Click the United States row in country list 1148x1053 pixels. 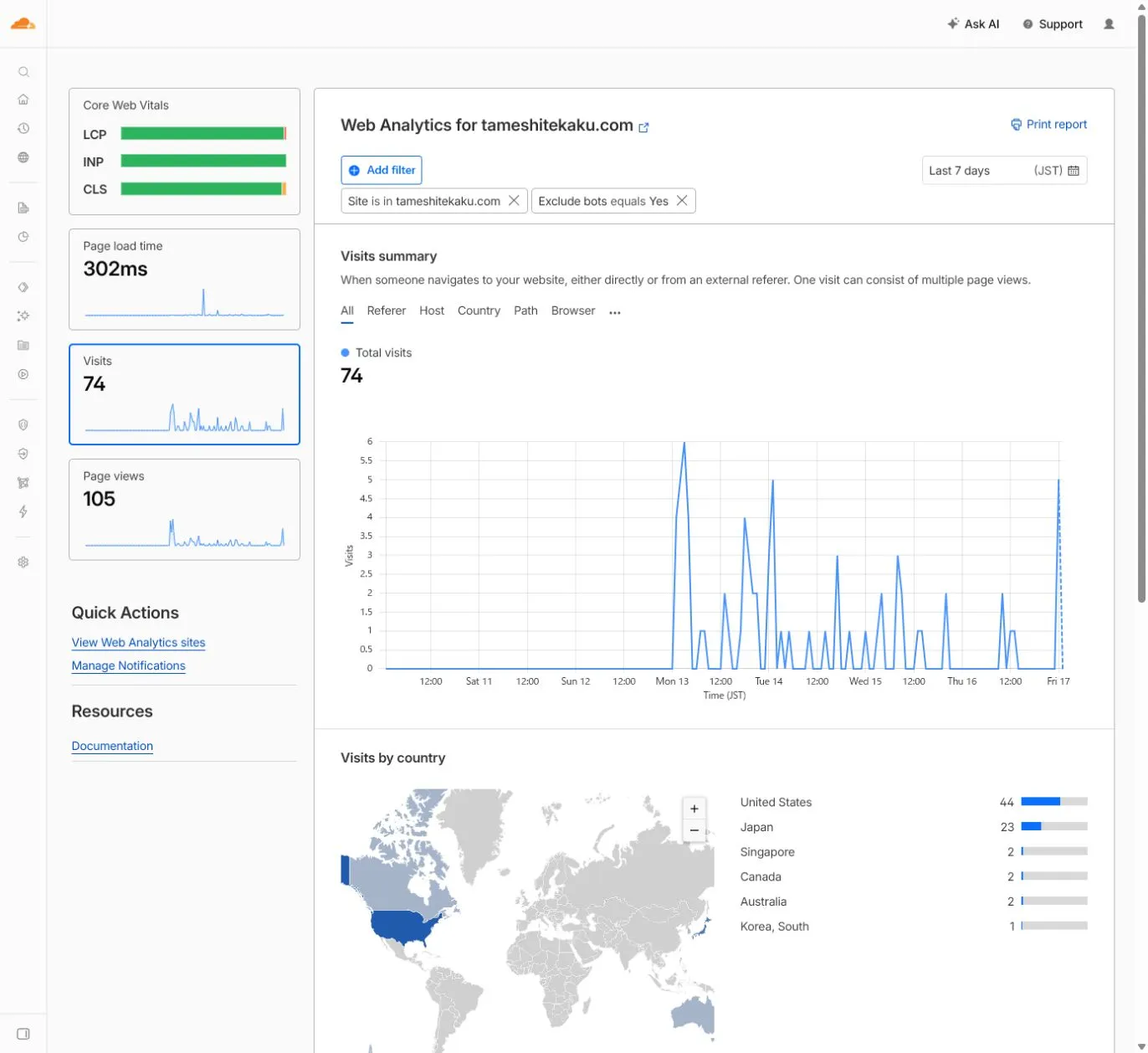pyautogui.click(x=914, y=802)
